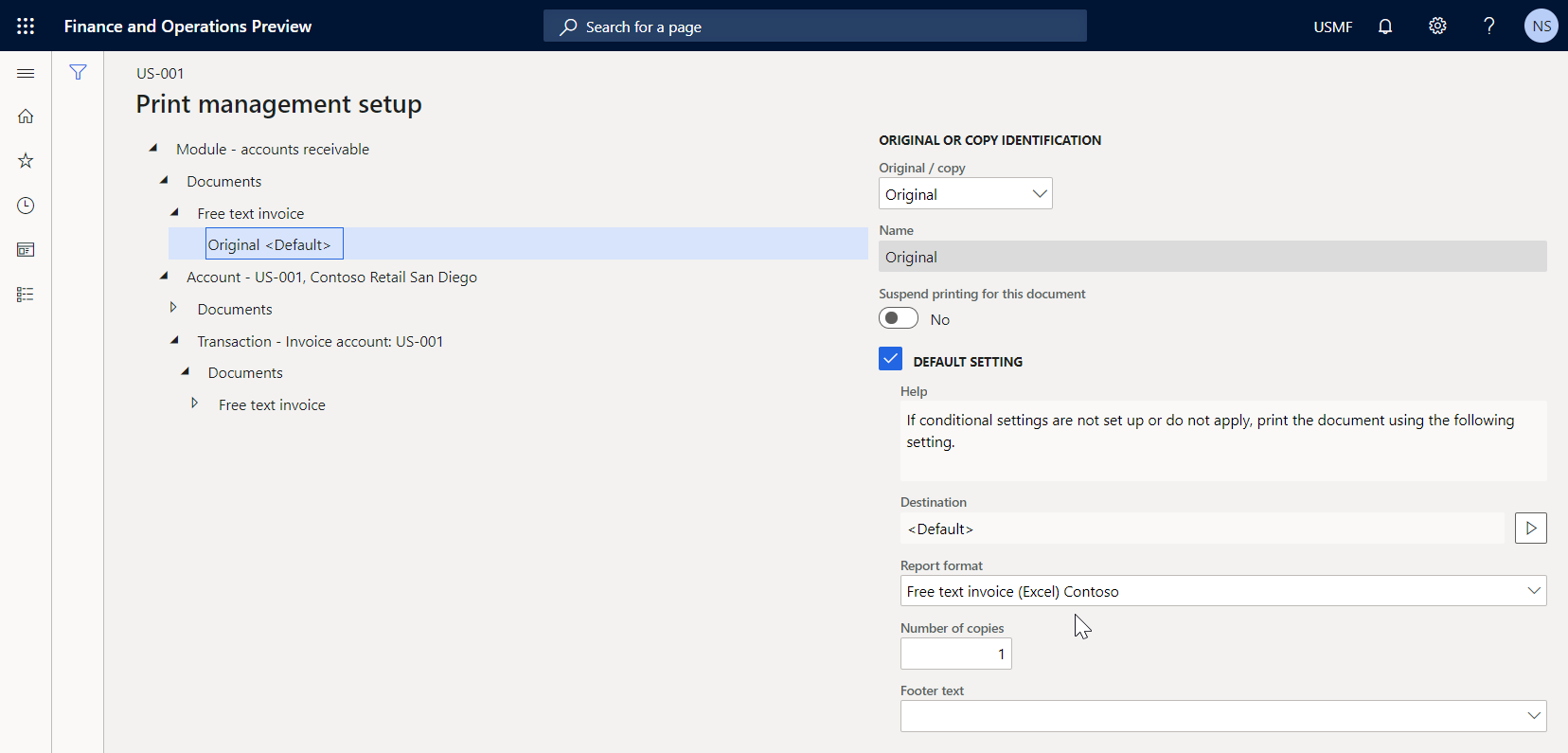Screen dimensions: 1568x753
Task: Collapse Transaction - Invoice account node
Action: 174,340
